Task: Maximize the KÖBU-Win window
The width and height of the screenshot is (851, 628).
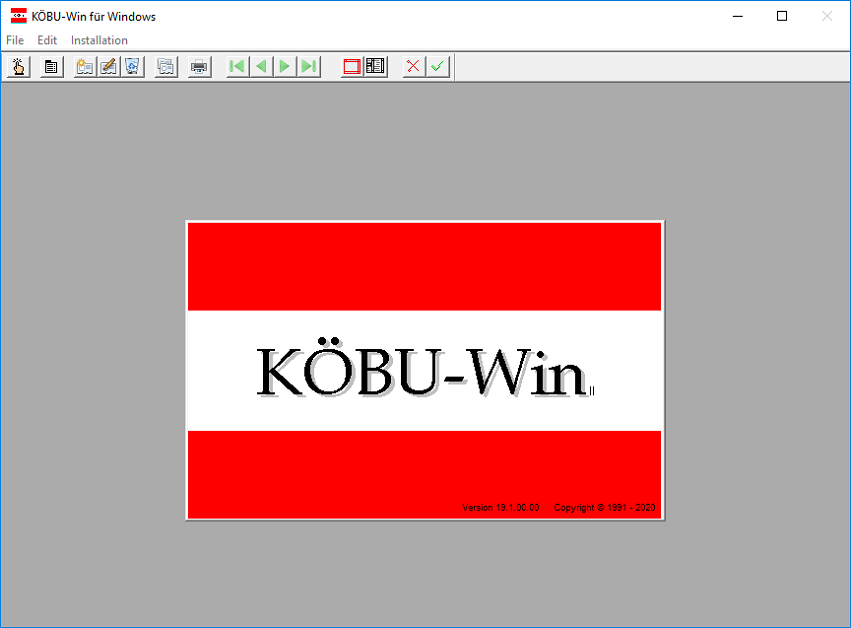Action: point(782,16)
